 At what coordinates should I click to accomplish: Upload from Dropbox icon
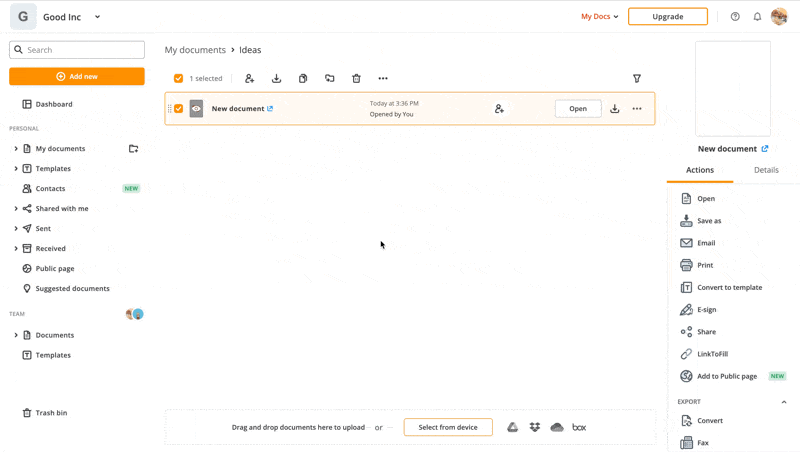pyautogui.click(x=535, y=427)
